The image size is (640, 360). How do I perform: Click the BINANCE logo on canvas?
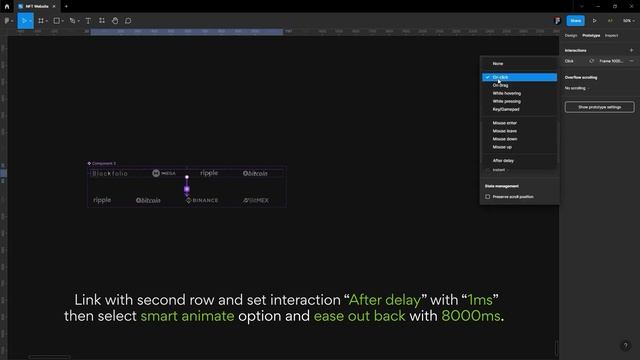[x=202, y=200]
